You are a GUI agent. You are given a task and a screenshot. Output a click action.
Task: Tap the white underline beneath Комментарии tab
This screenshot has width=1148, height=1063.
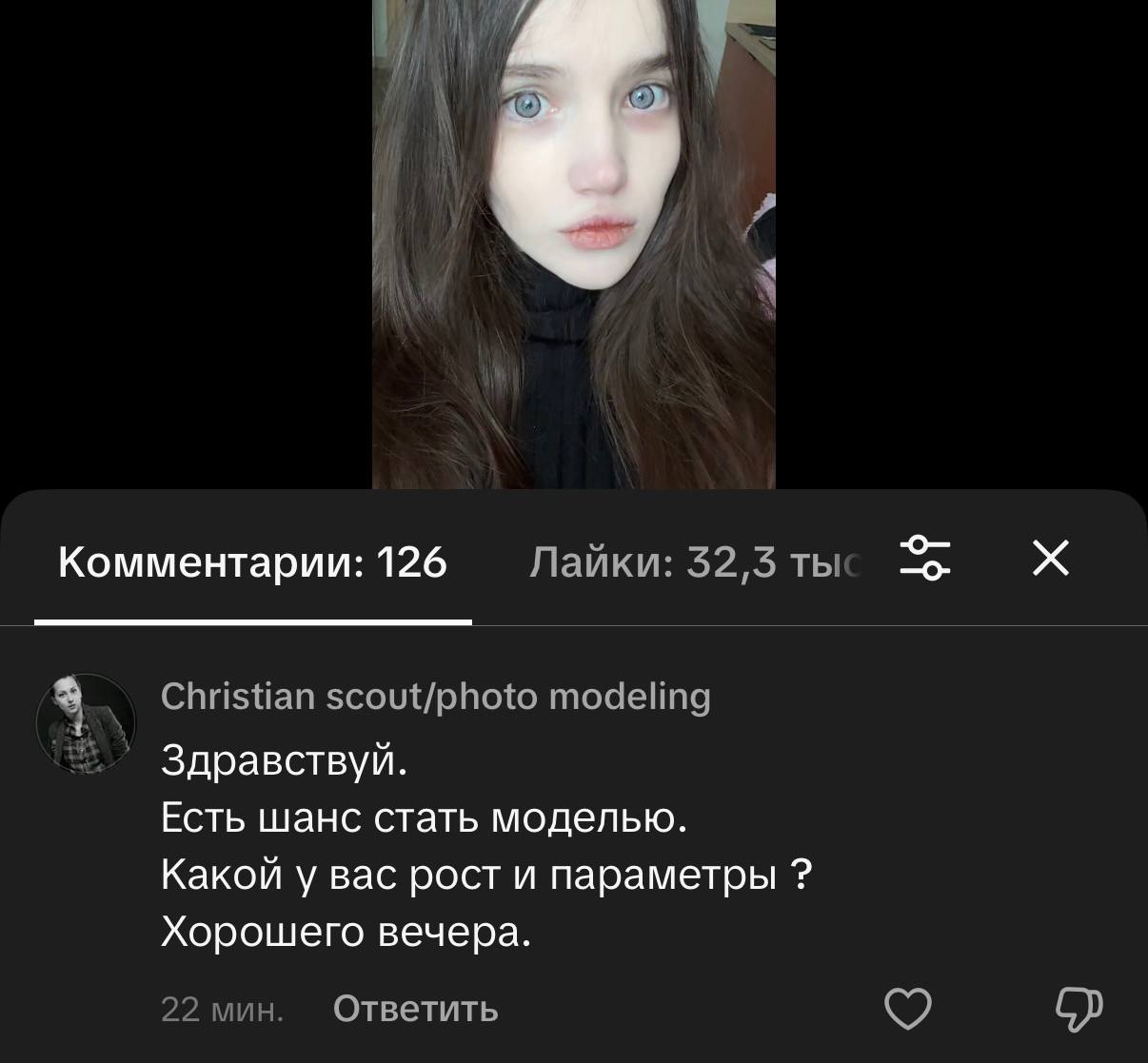tap(253, 622)
